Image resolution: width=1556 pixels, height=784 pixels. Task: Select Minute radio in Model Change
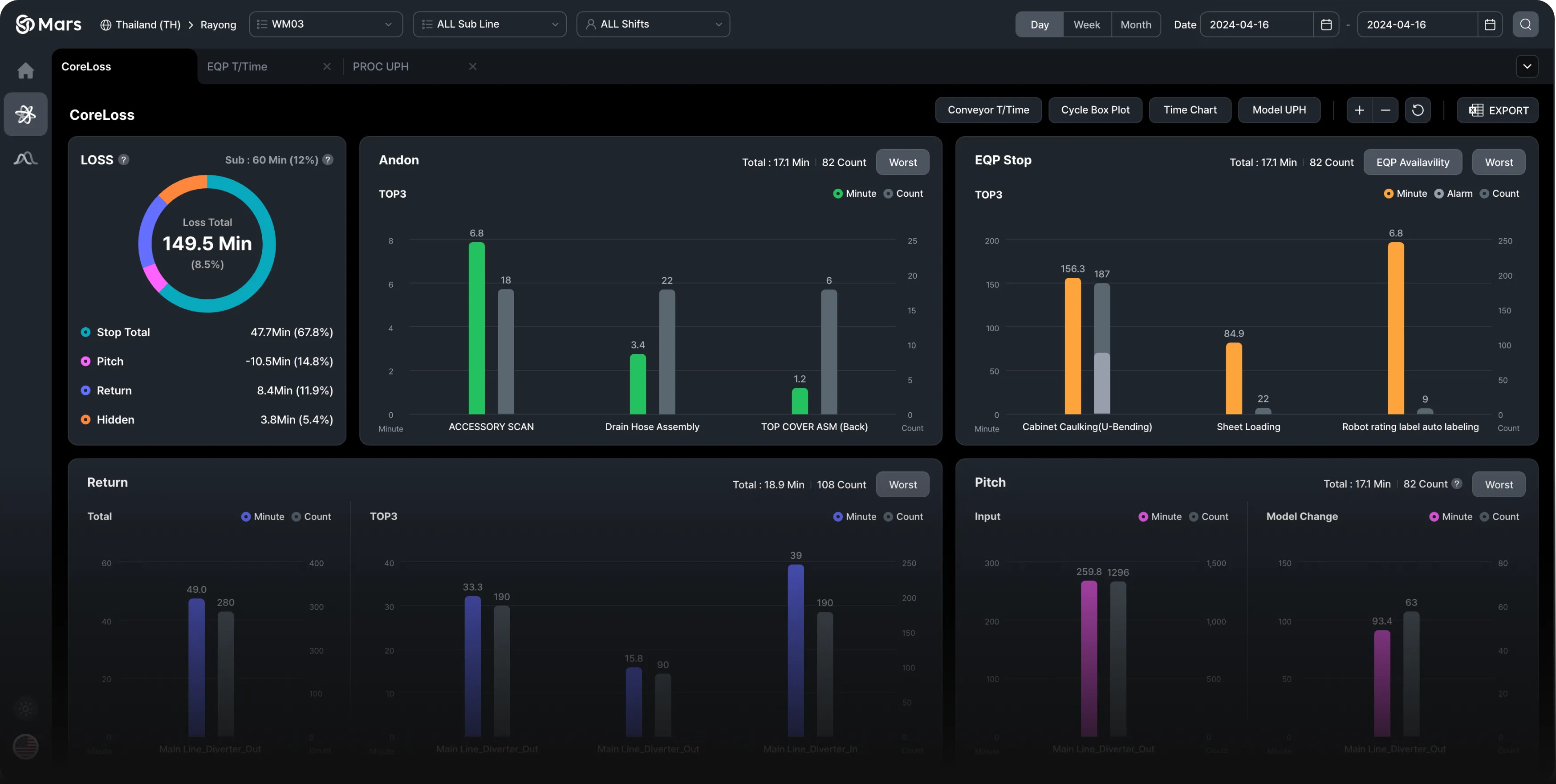1434,516
